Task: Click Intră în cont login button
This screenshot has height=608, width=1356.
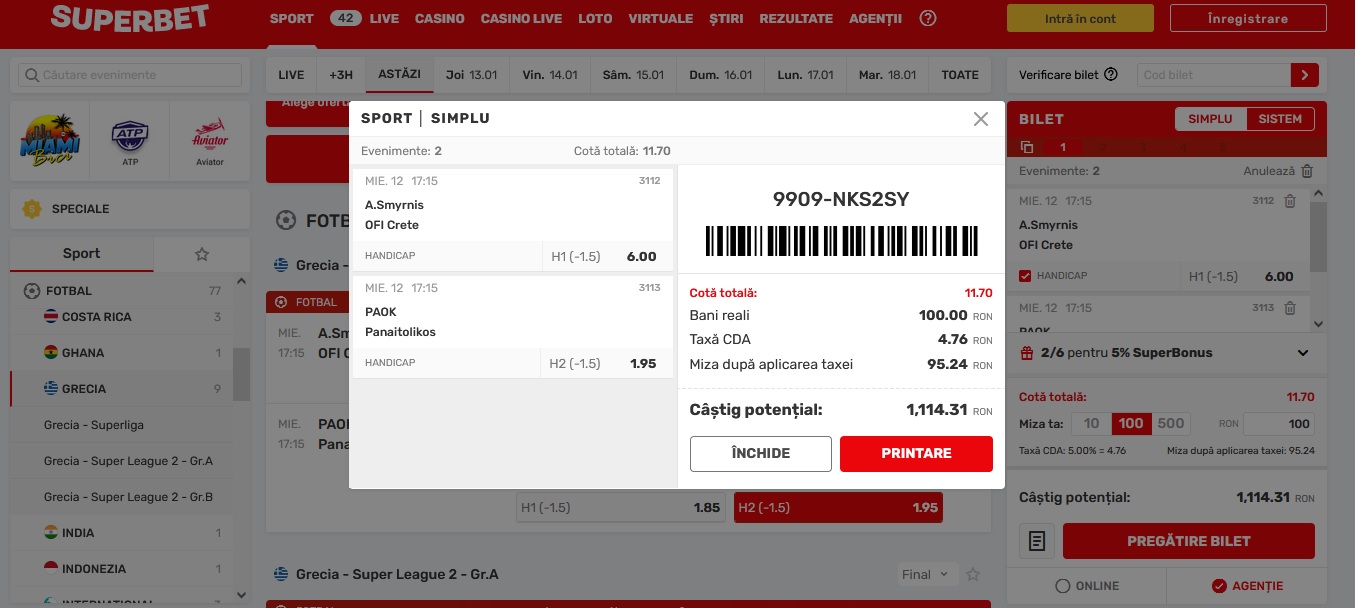Action: tap(1082, 19)
